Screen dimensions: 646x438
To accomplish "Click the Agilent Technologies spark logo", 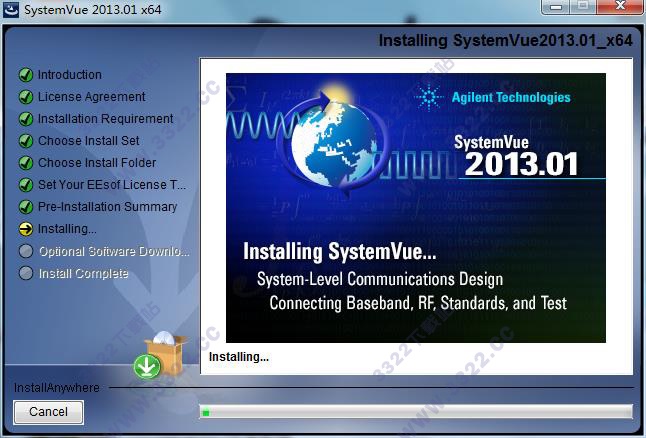I will (x=429, y=97).
